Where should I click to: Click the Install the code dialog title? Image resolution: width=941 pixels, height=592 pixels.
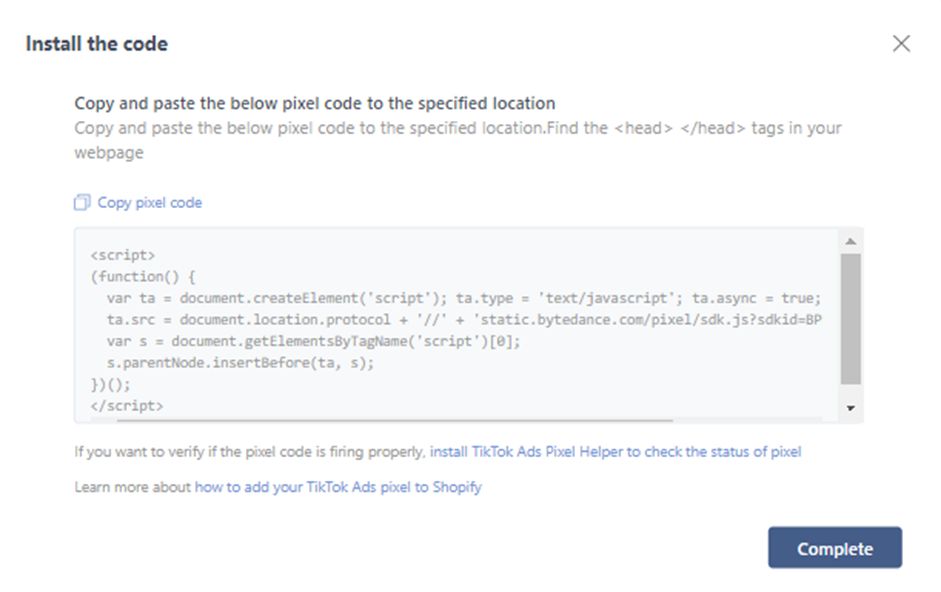[97, 44]
